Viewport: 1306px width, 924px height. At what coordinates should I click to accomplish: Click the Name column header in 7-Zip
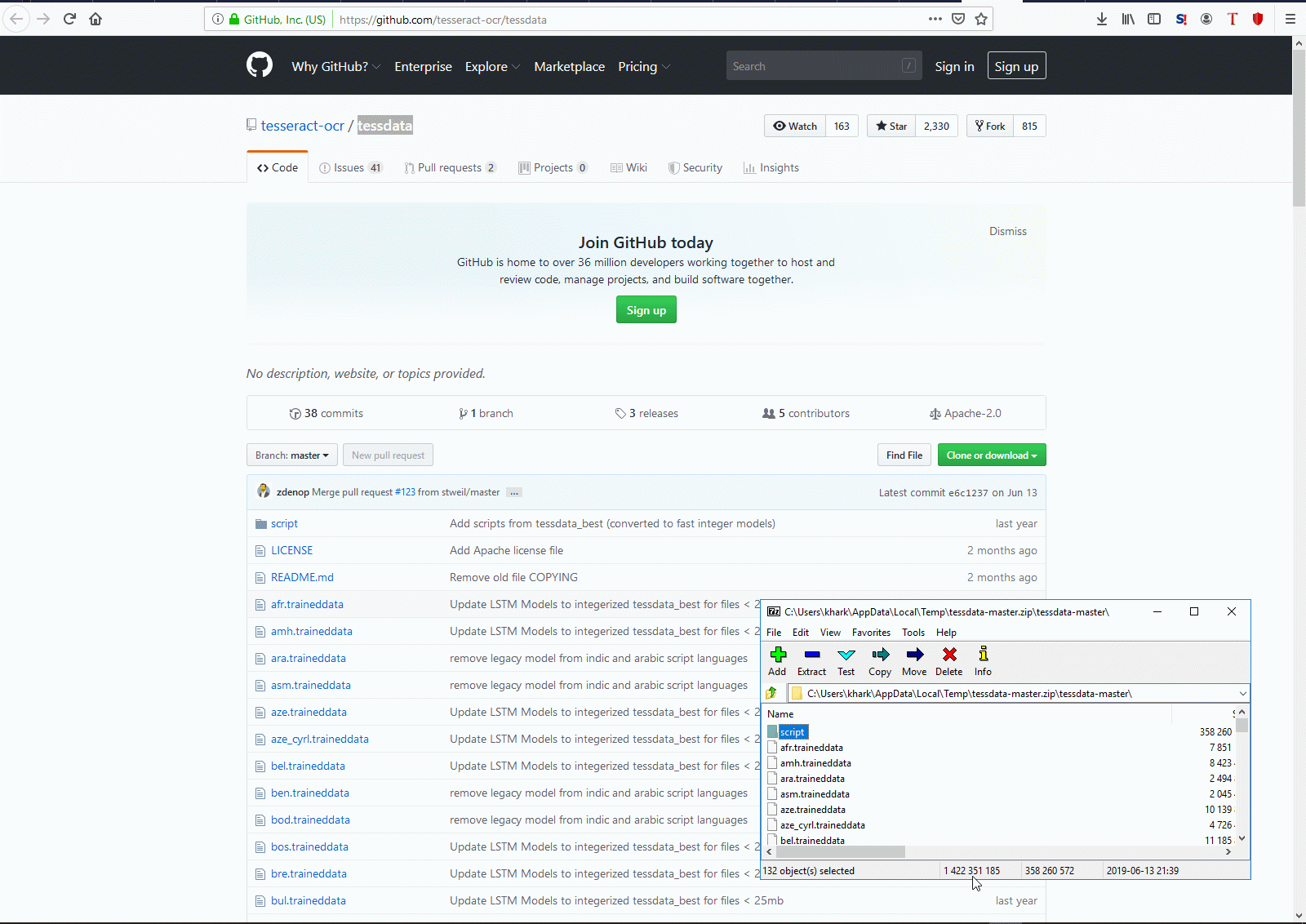(x=780, y=714)
